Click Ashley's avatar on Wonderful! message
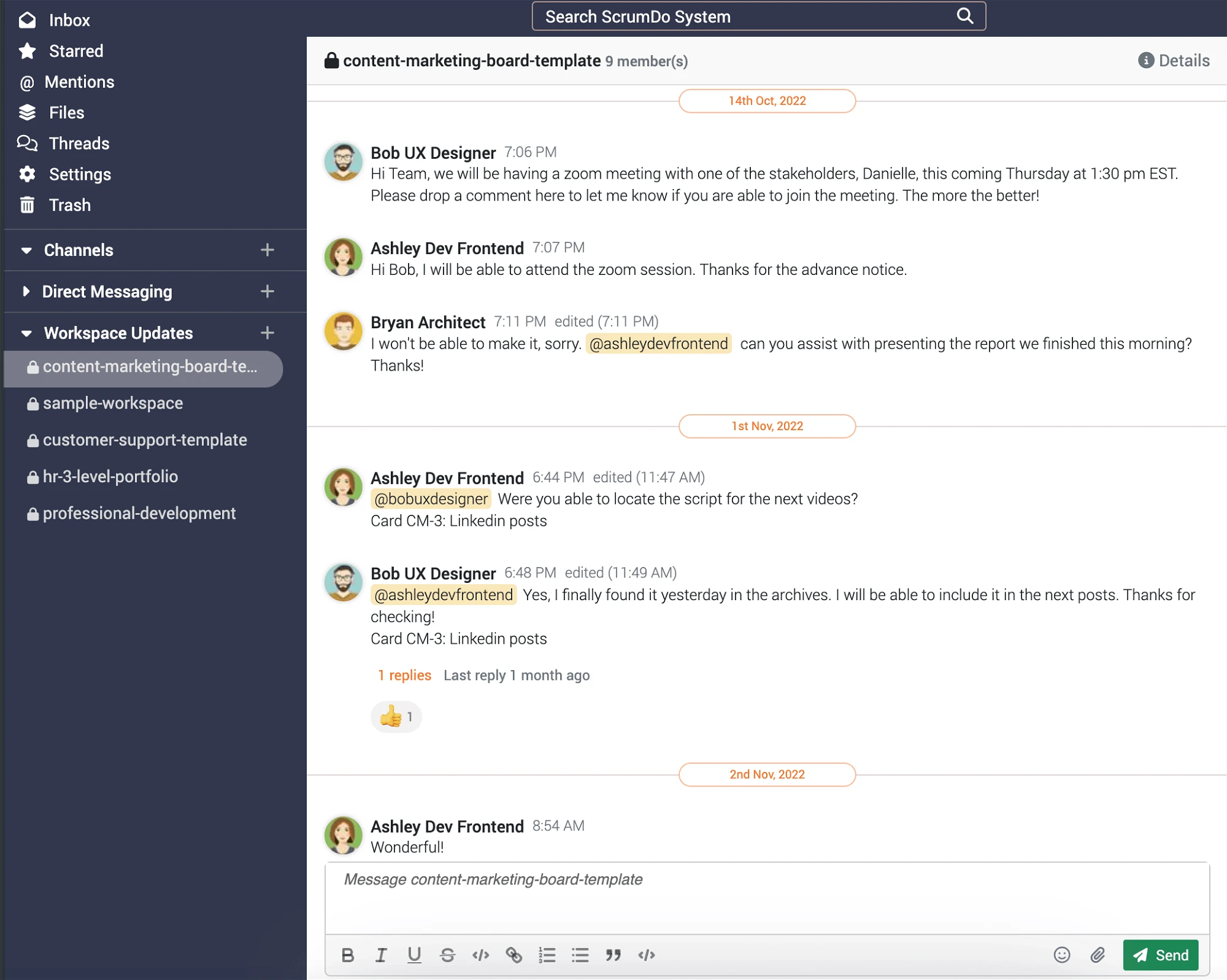This screenshot has width=1227, height=980. 343,835
